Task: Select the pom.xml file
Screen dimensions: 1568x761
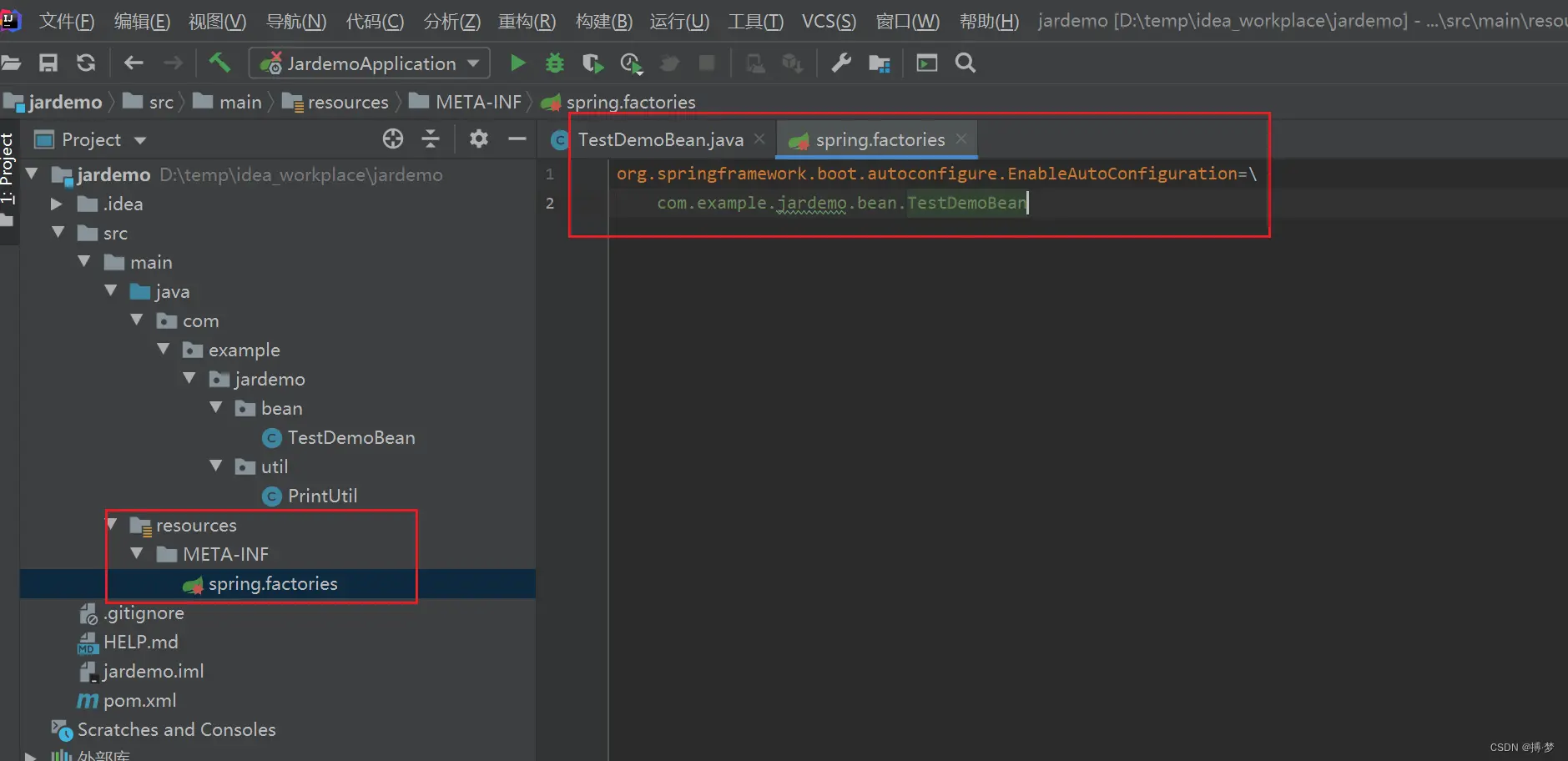Action: tap(139, 700)
